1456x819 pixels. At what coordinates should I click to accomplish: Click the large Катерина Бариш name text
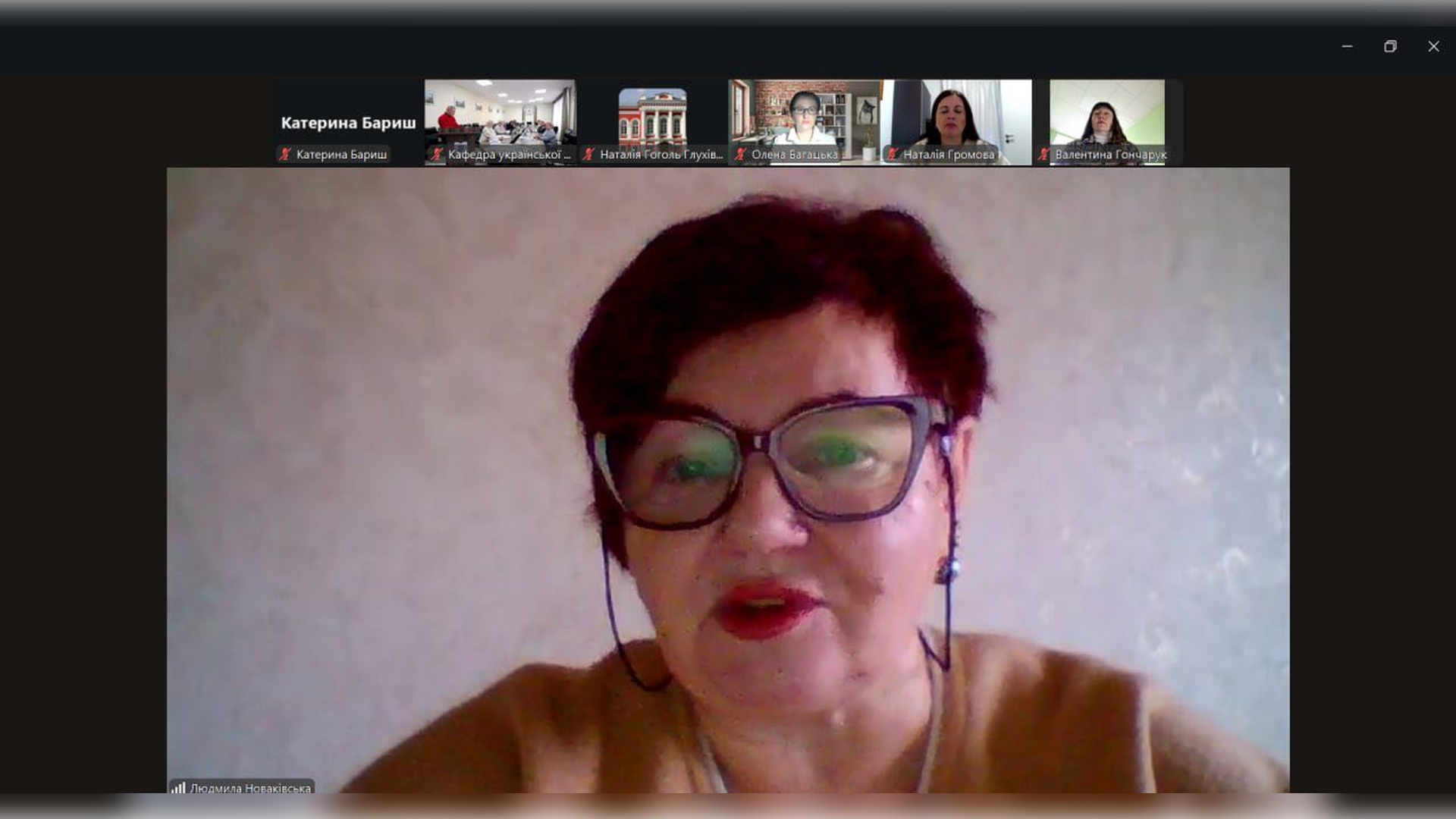348,123
